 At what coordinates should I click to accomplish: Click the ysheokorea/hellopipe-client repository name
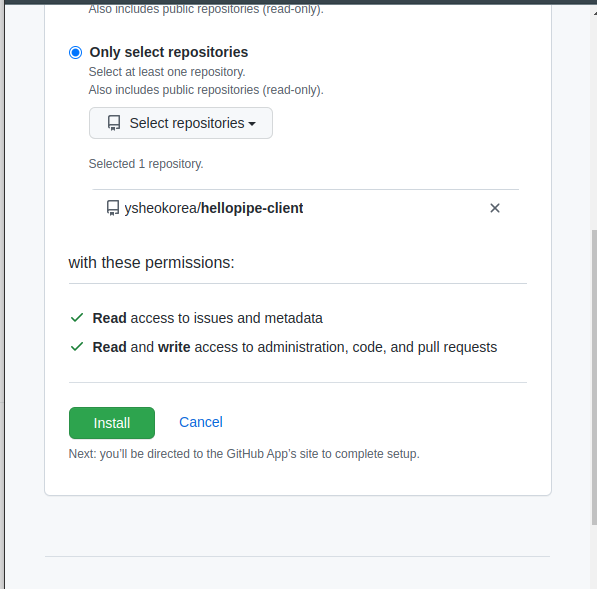[214, 208]
